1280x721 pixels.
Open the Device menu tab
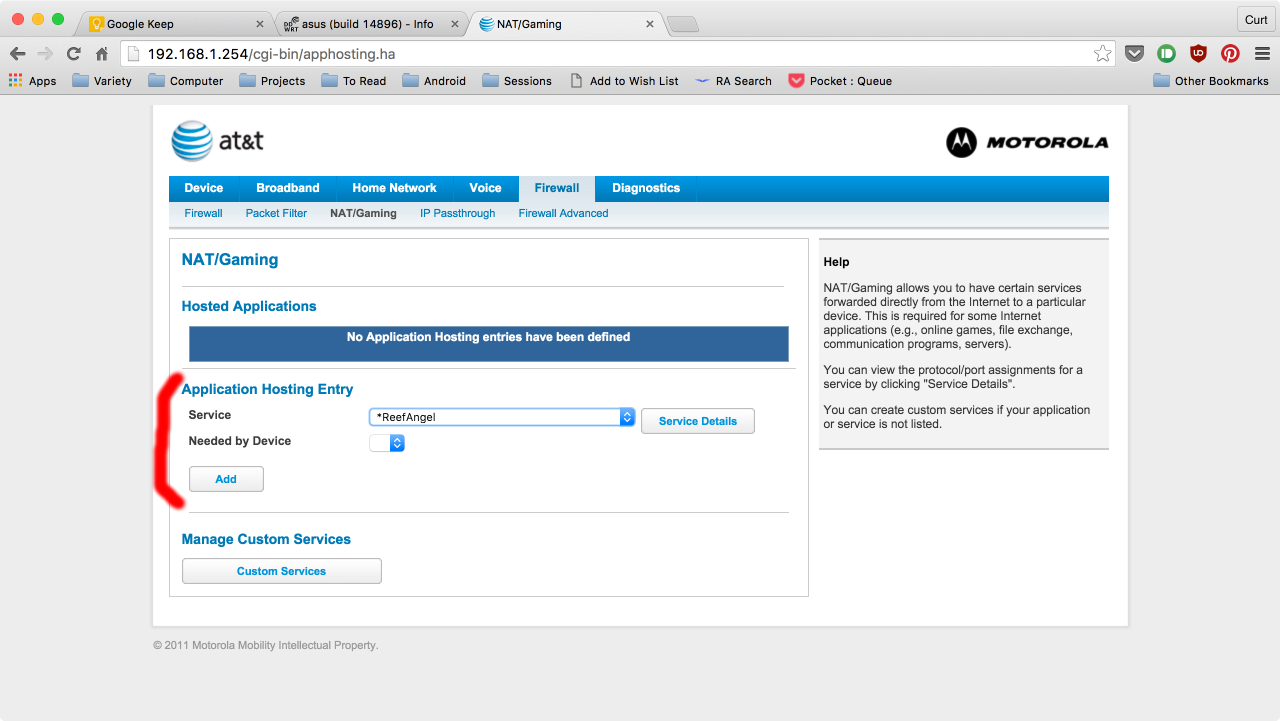204,188
